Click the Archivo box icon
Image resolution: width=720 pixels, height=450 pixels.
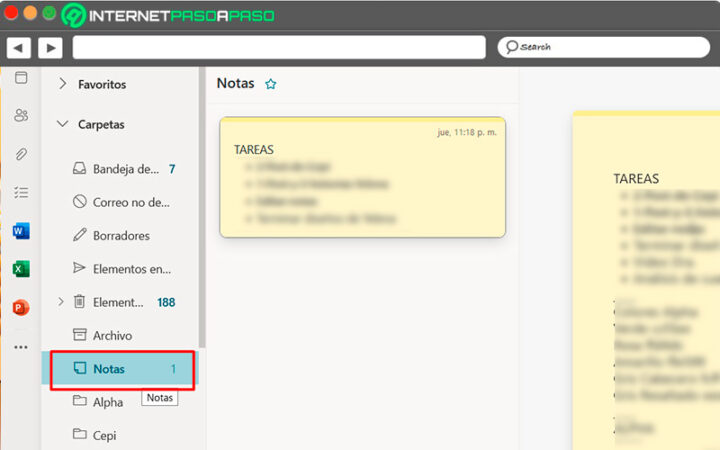point(79,334)
